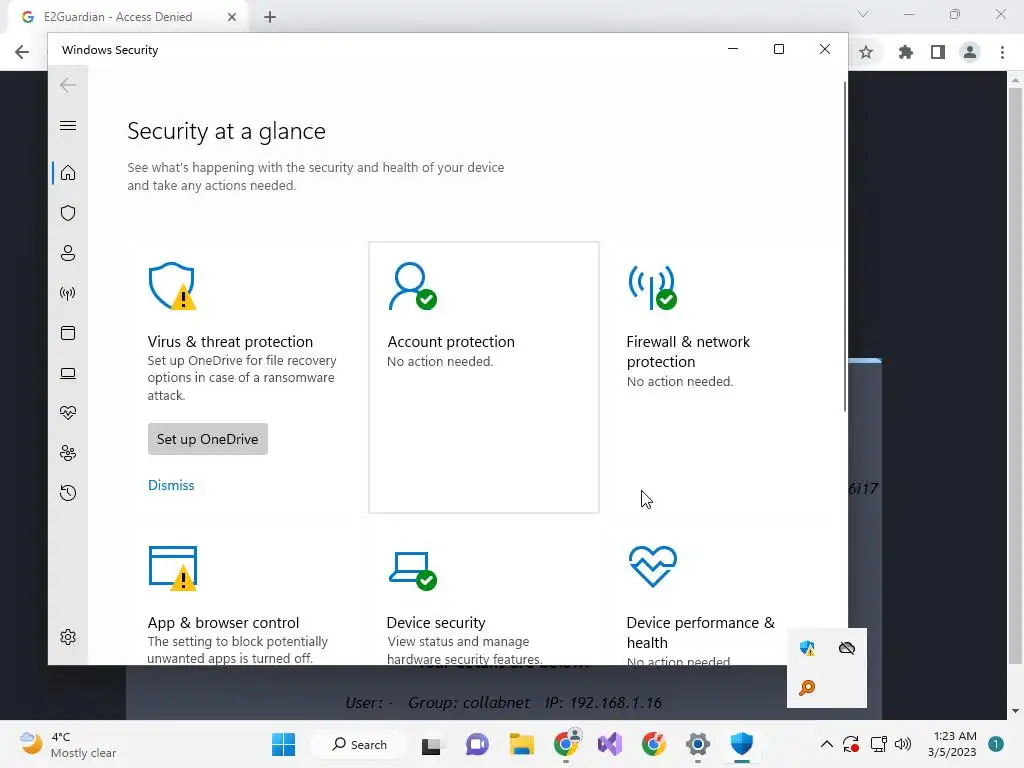
Task: Close the E2Guardian Chrome tab
Action: [x=232, y=17]
